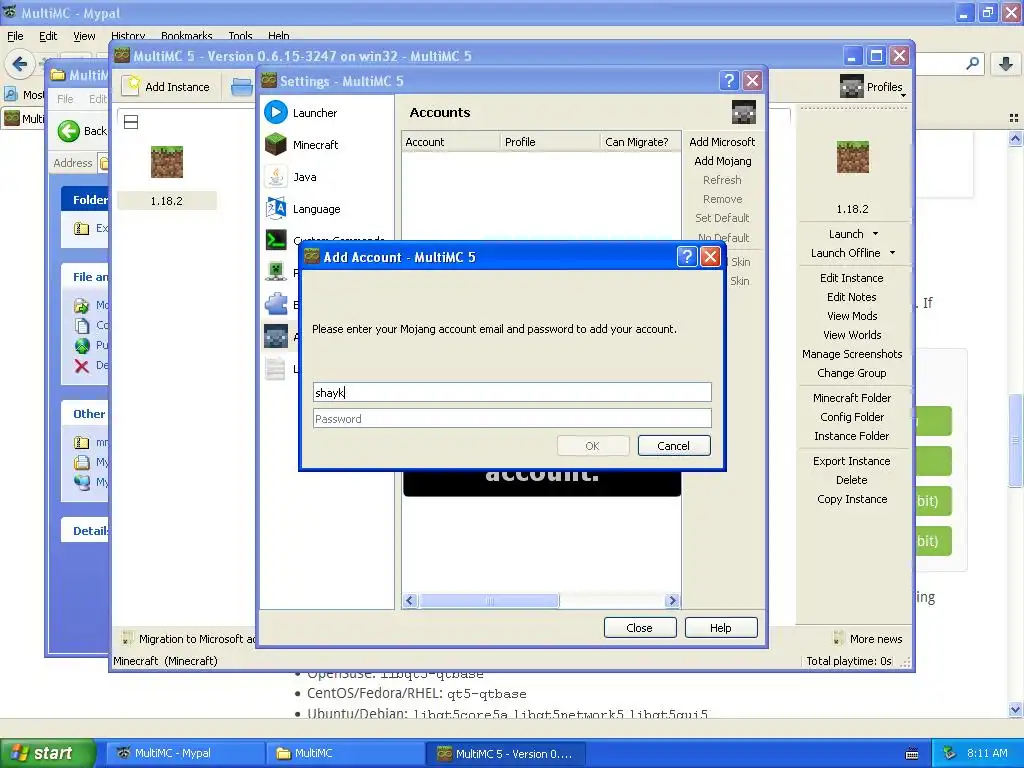Select the 1.18.2 instance grass block
This screenshot has height=768, width=1024.
(167, 162)
